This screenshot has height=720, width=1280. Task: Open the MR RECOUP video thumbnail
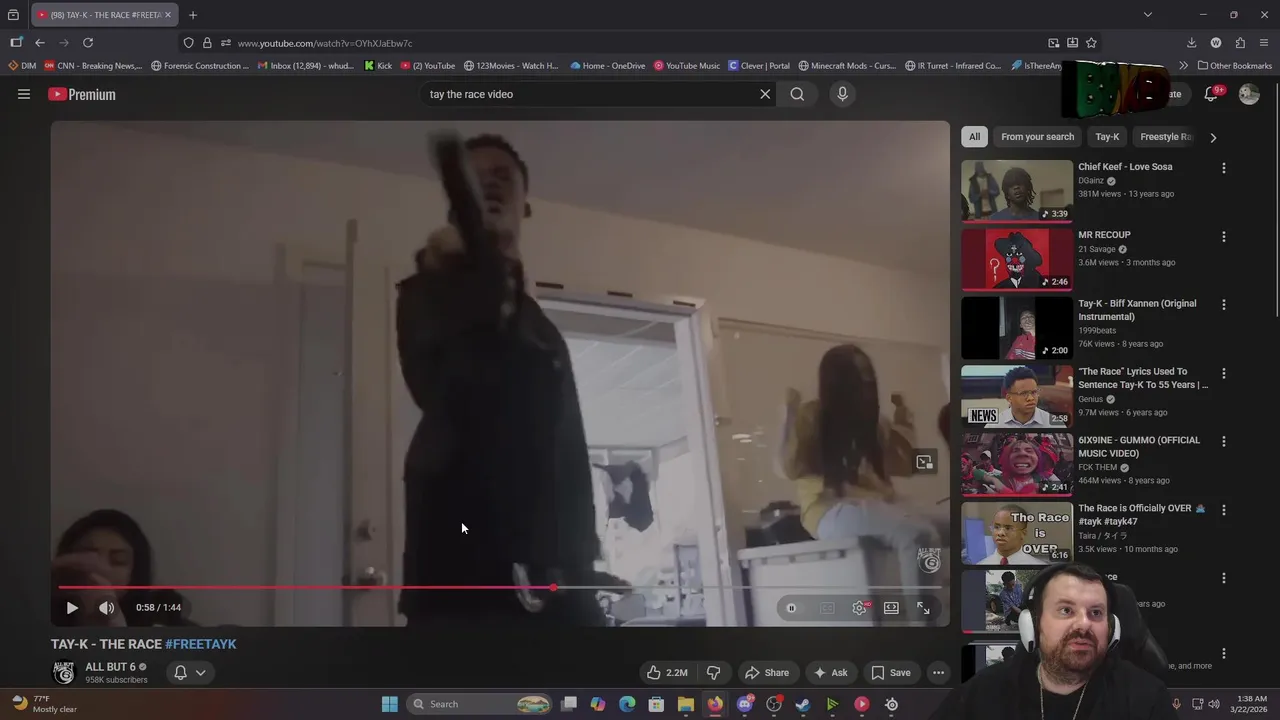point(1017,259)
